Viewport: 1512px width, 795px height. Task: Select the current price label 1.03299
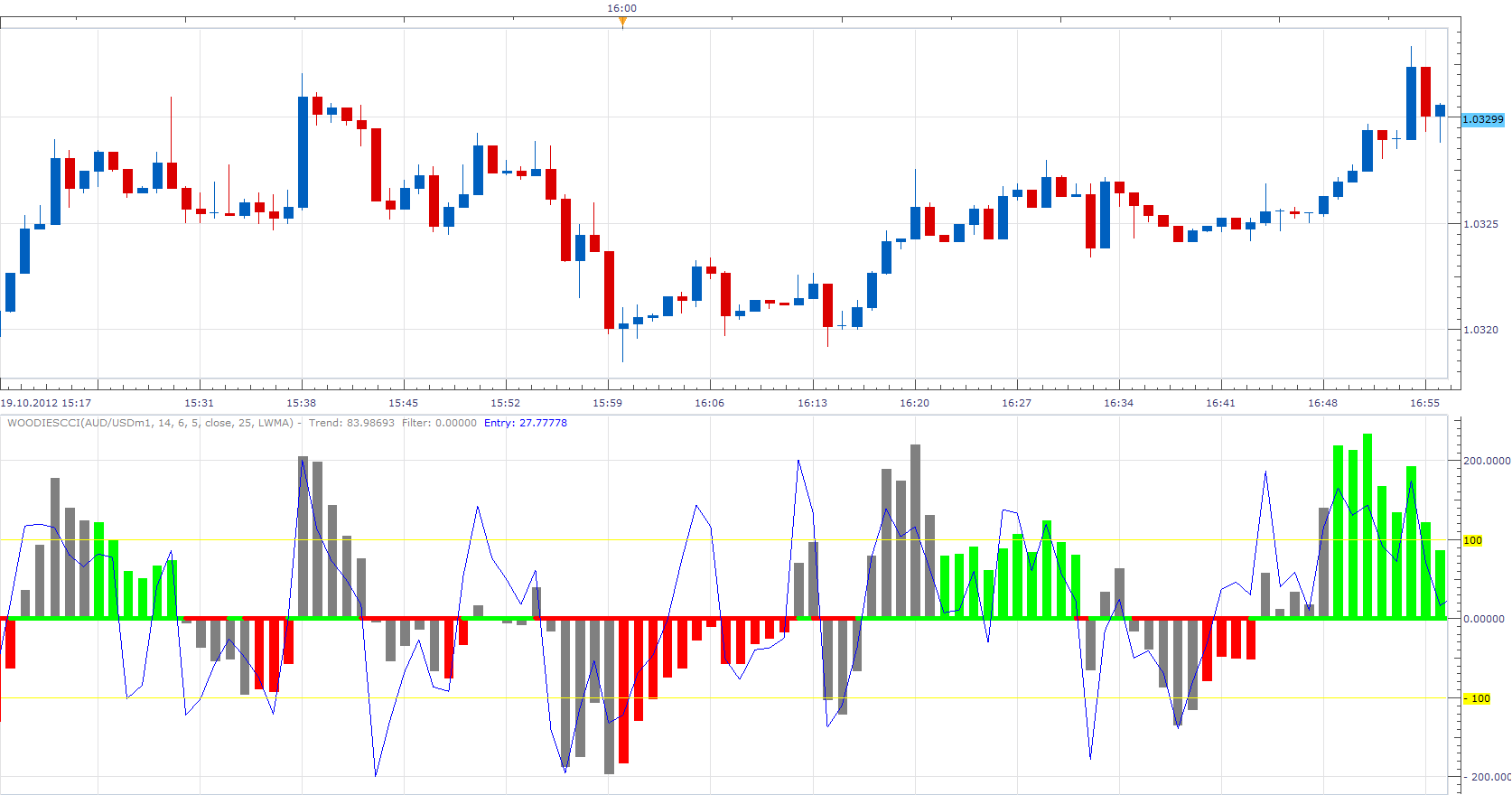1483,119
